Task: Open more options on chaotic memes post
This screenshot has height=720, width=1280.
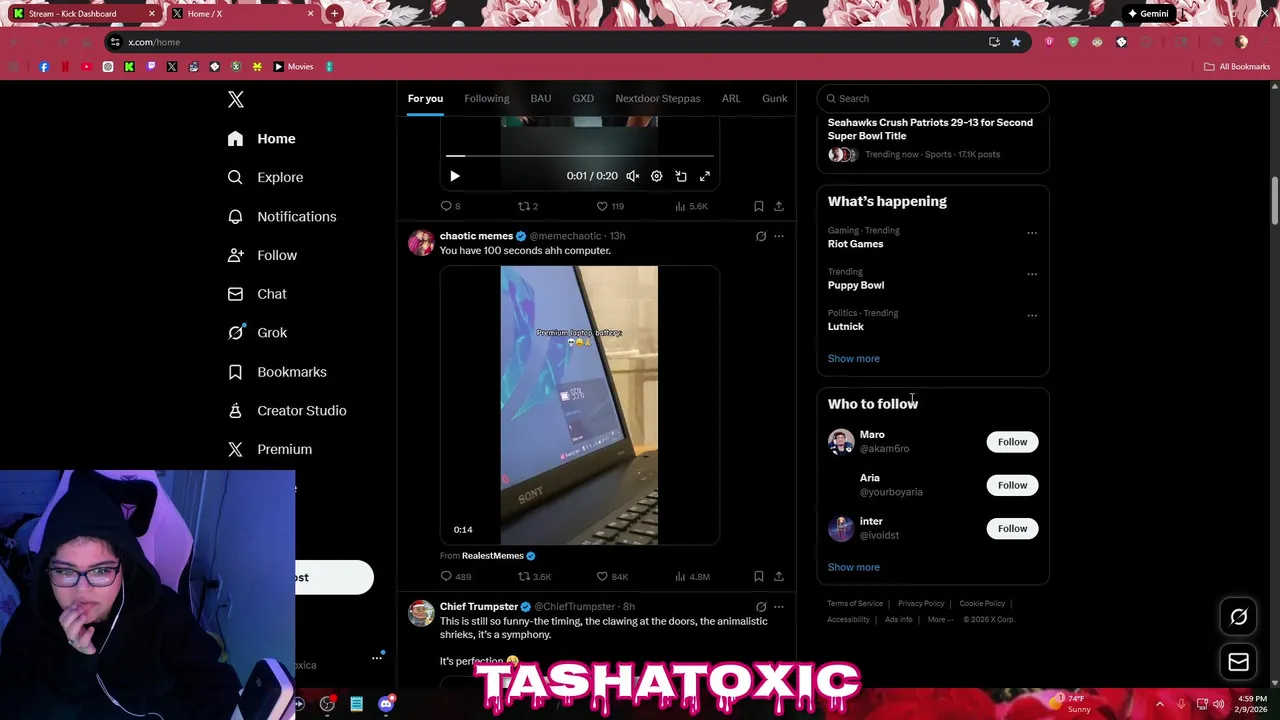Action: pos(779,237)
